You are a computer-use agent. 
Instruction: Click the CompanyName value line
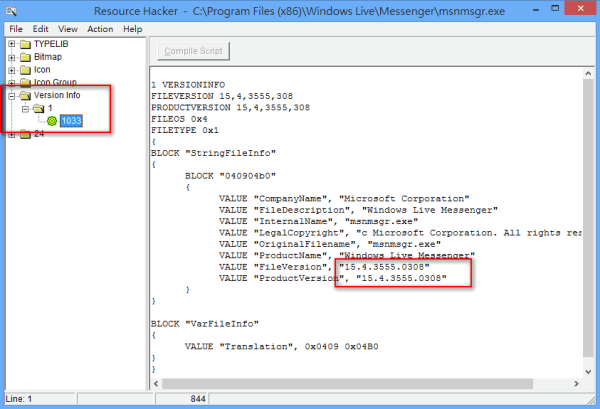coord(344,199)
